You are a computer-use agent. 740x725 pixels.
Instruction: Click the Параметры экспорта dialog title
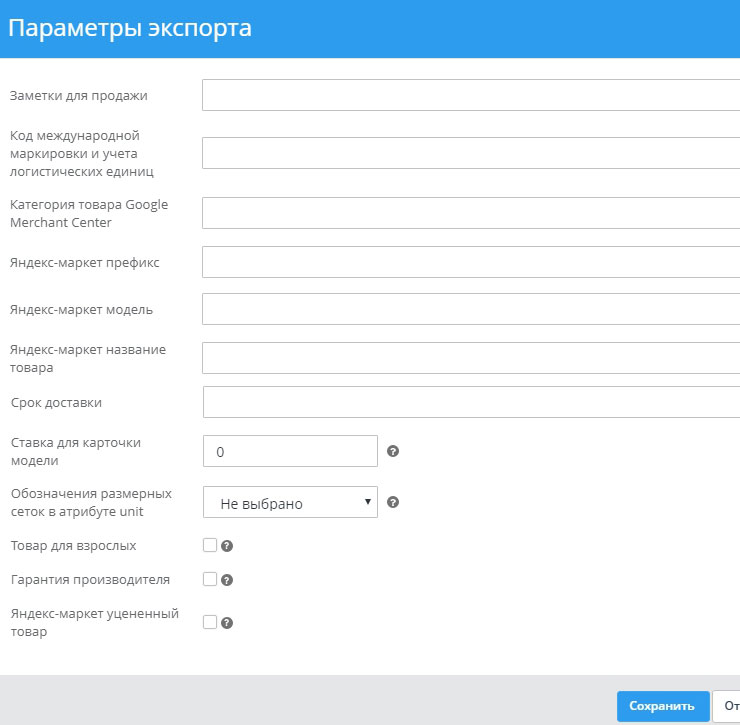click(x=130, y=28)
